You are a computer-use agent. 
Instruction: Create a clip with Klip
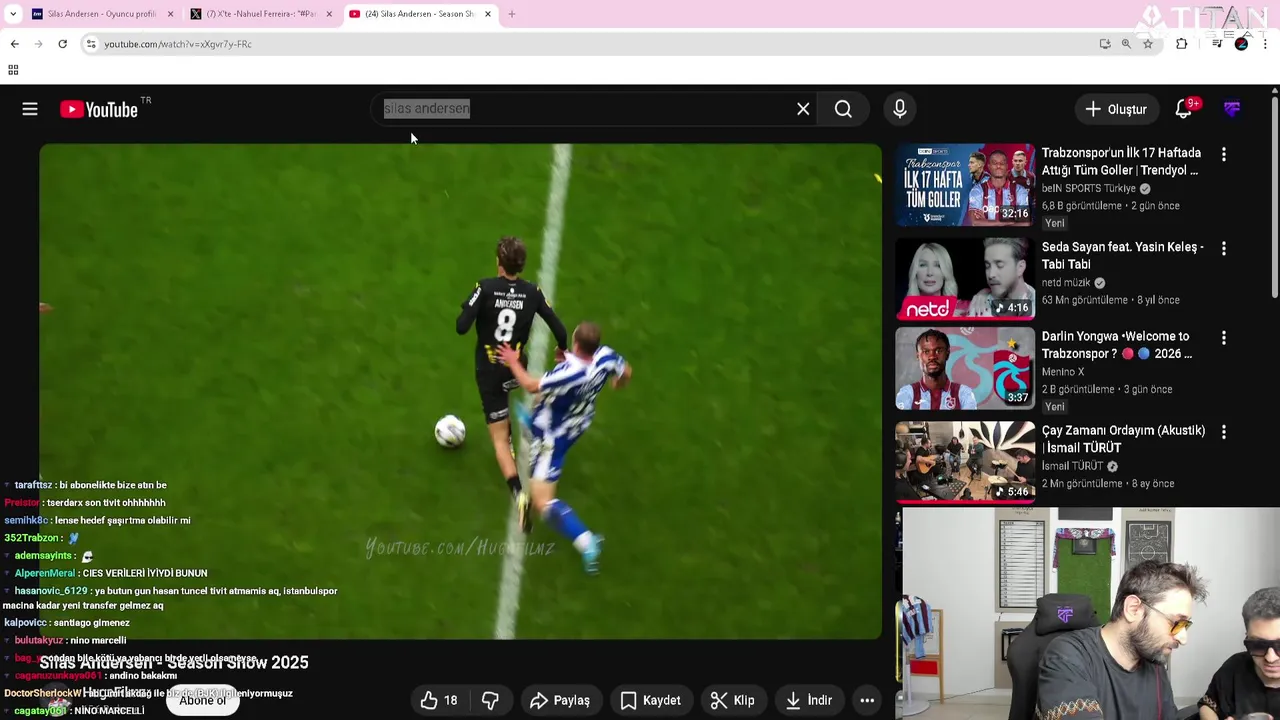tap(733, 701)
